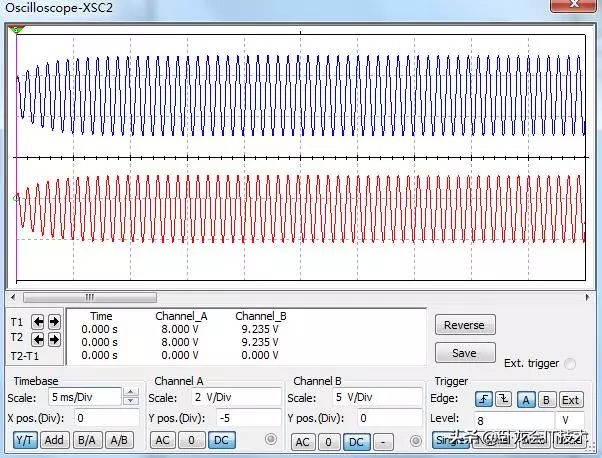Click the cursor marker triangle above the waveform

pos(16,29)
